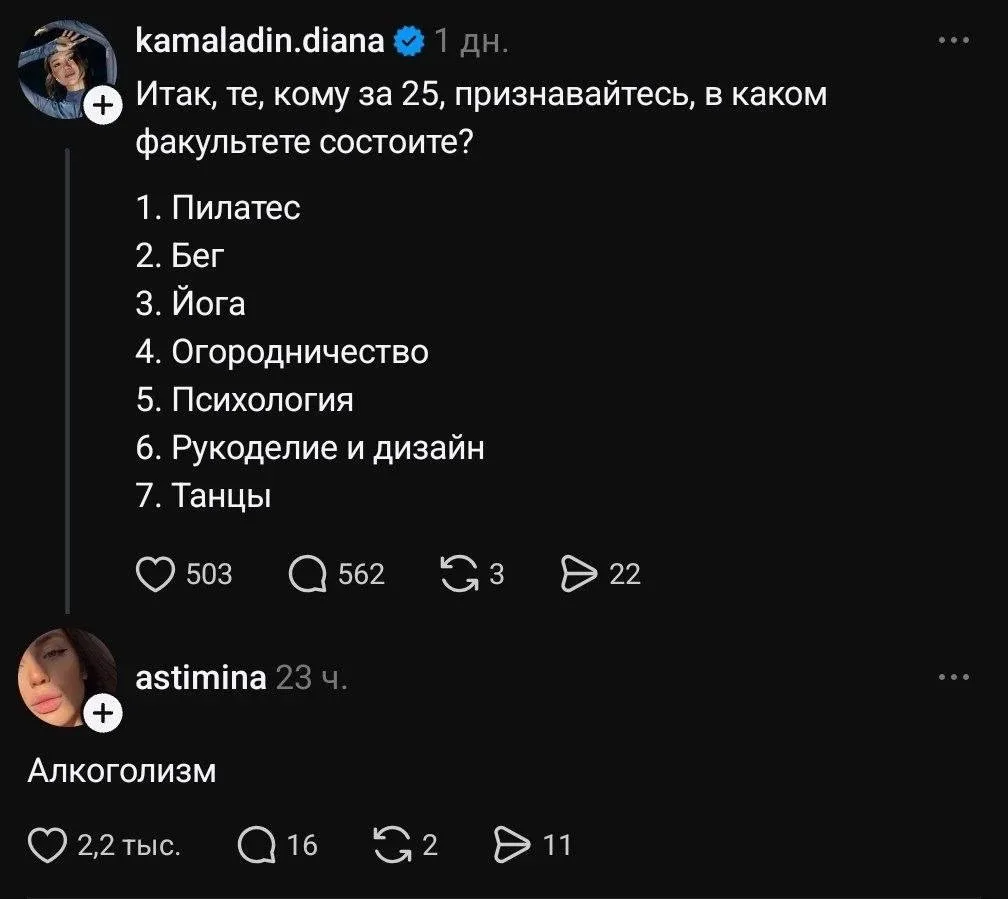
Task: View kamaladin.diana profile picture
Action: [64, 66]
